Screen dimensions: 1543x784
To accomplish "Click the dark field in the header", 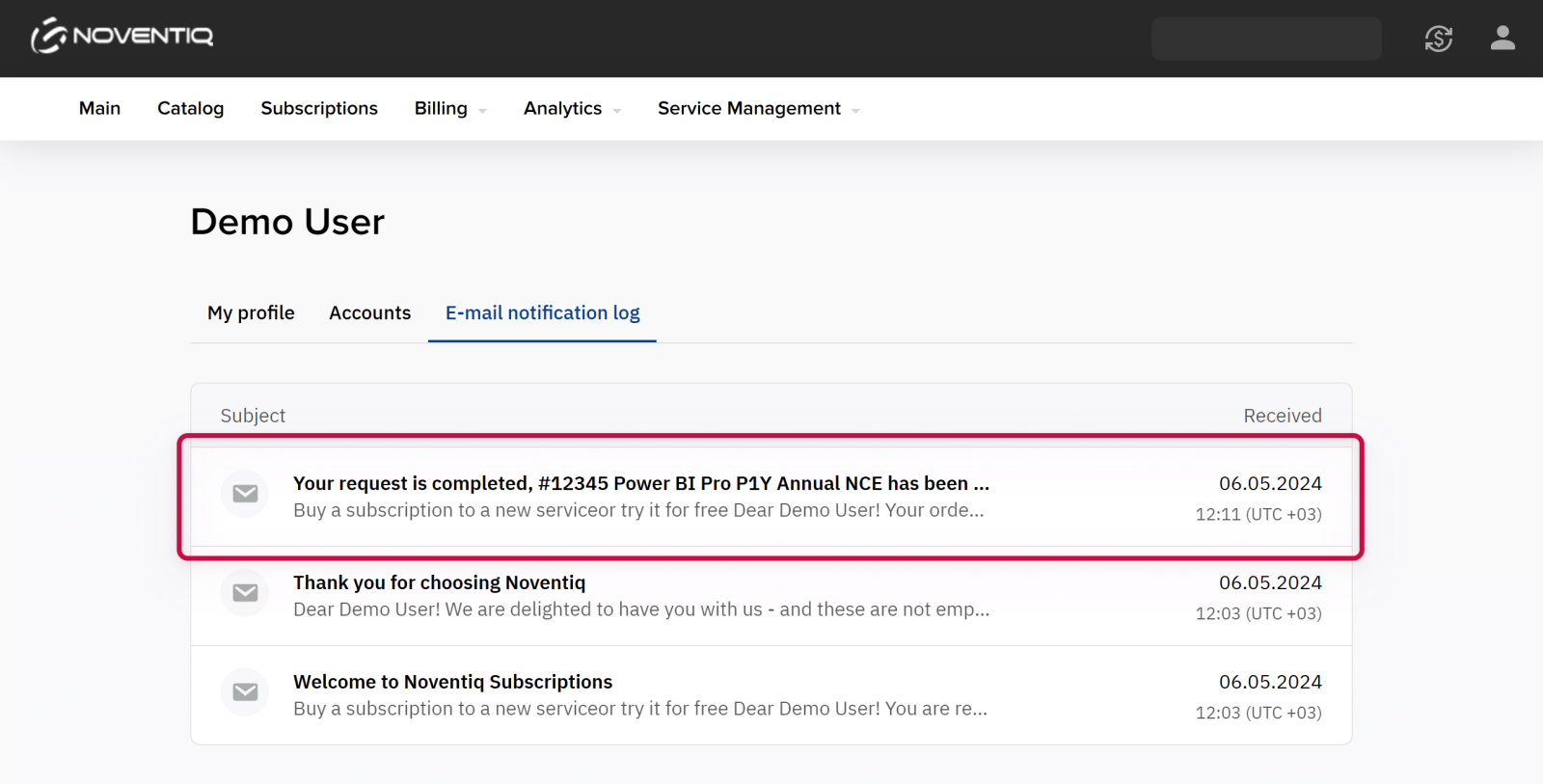I will (x=1265, y=39).
